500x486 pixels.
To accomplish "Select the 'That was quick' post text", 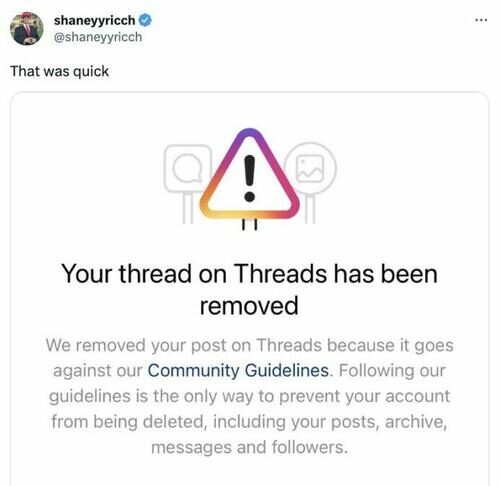I will (x=60, y=71).
